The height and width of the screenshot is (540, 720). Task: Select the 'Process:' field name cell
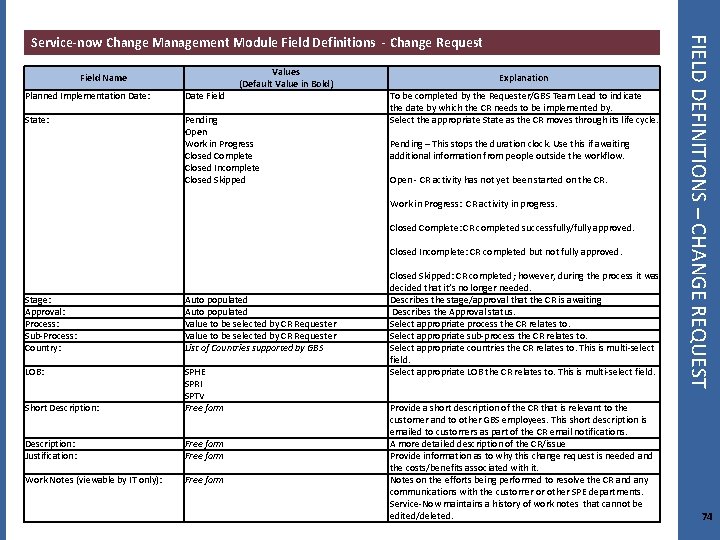pyautogui.click(x=104, y=324)
